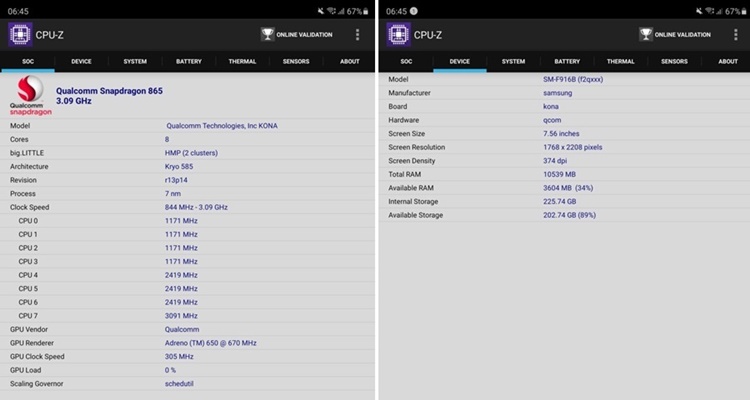Click 'Adreno (TM) 650 @ 670 MHz' value
This screenshot has height=400, width=750.
[210, 343]
